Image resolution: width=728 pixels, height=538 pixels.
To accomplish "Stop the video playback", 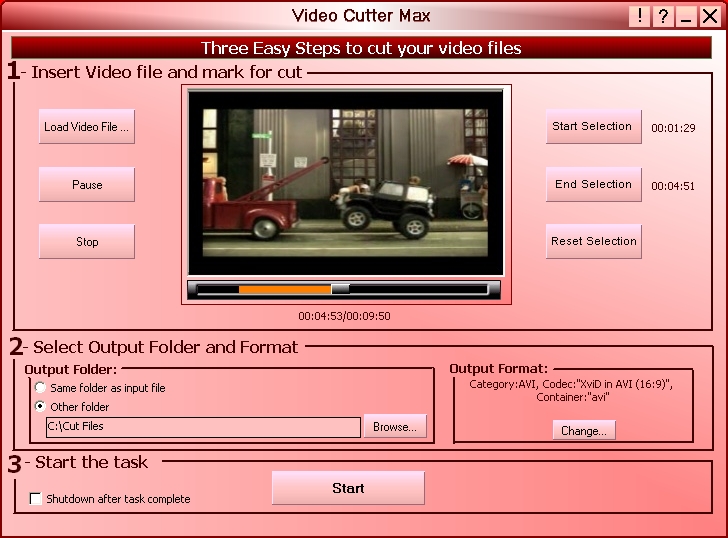I will tap(87, 241).
